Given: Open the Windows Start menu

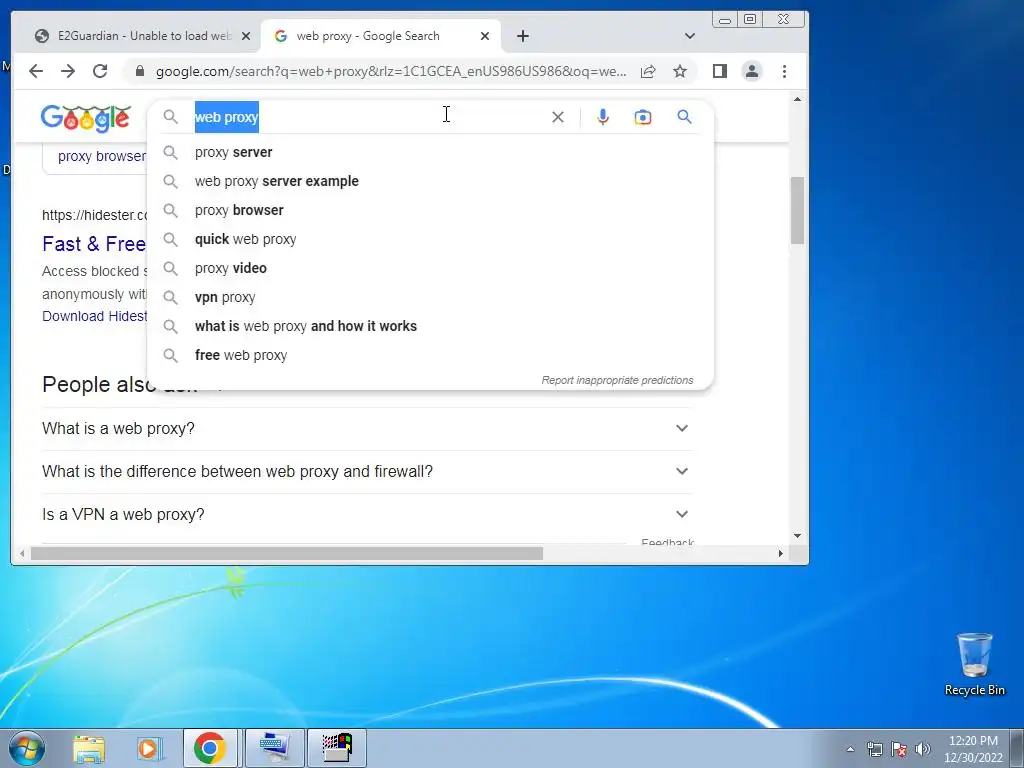Looking at the screenshot, I should pos(27,748).
